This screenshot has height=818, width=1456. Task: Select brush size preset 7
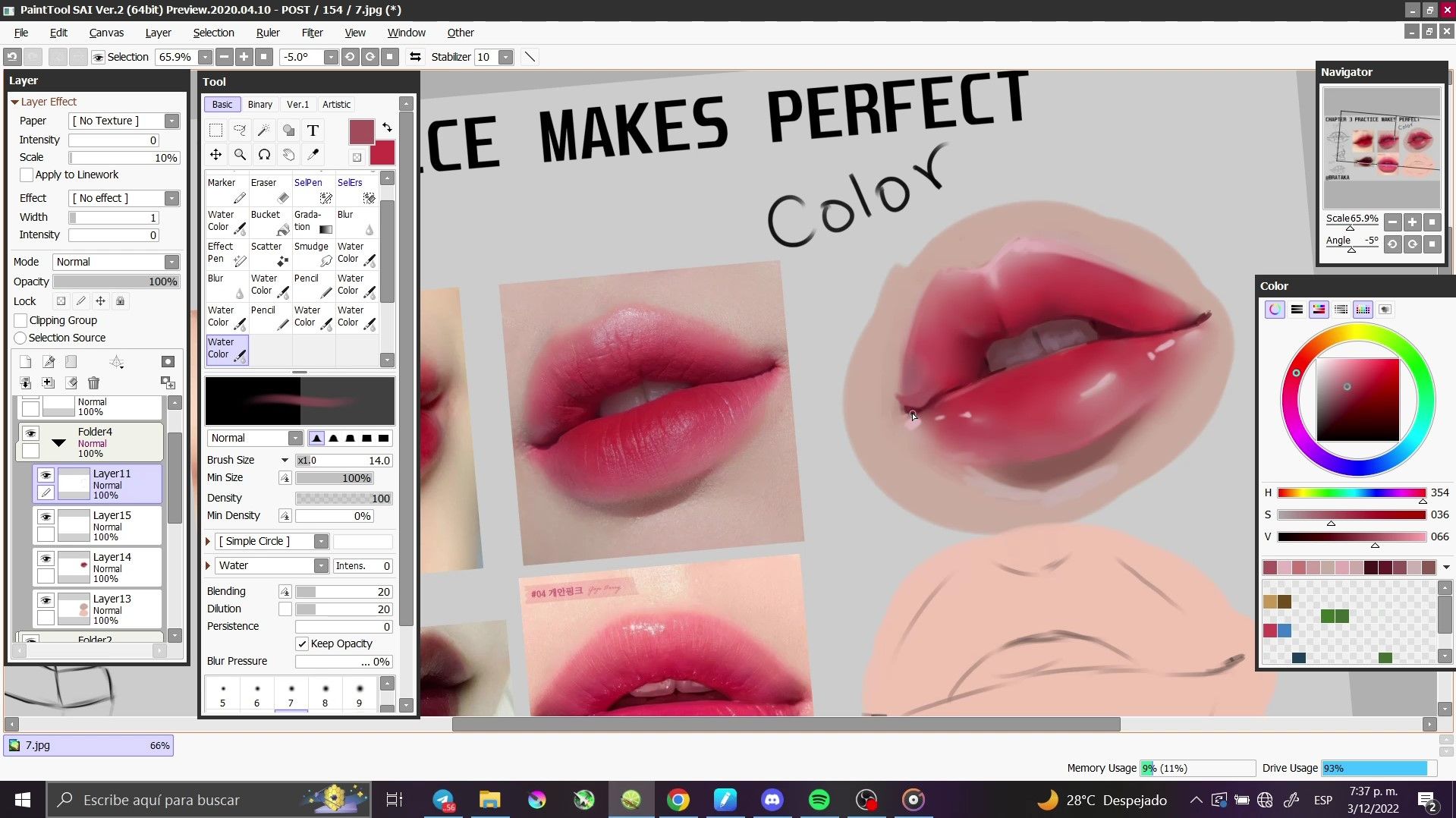click(x=291, y=694)
